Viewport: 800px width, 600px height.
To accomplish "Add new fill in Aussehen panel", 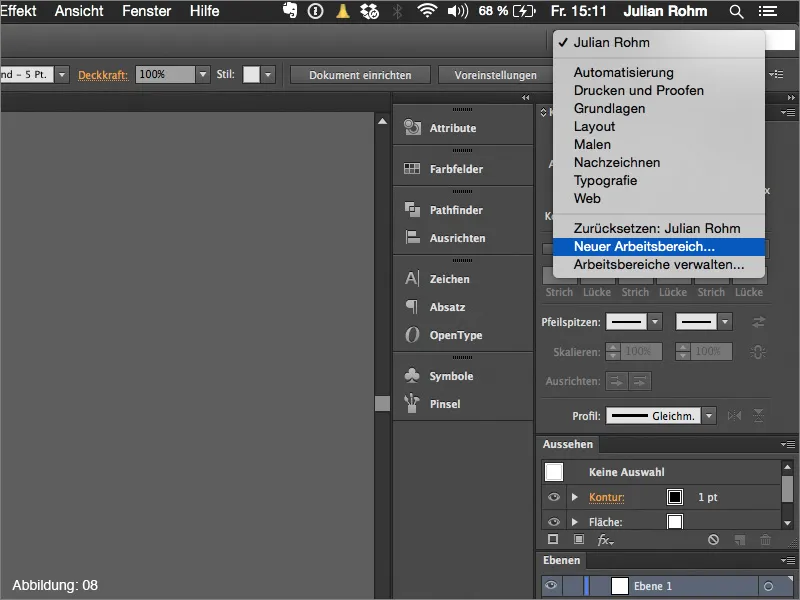I will (579, 539).
